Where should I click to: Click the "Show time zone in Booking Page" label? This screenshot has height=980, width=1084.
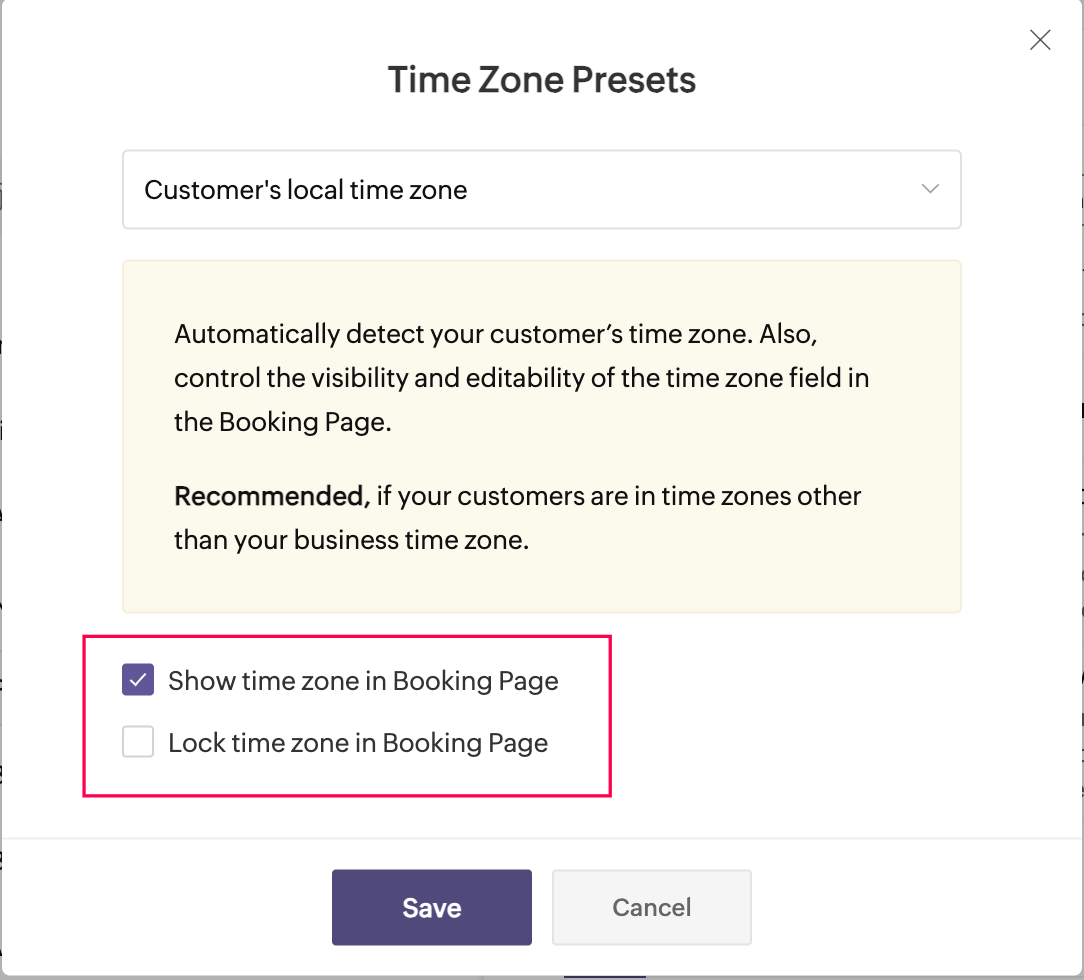[363, 681]
